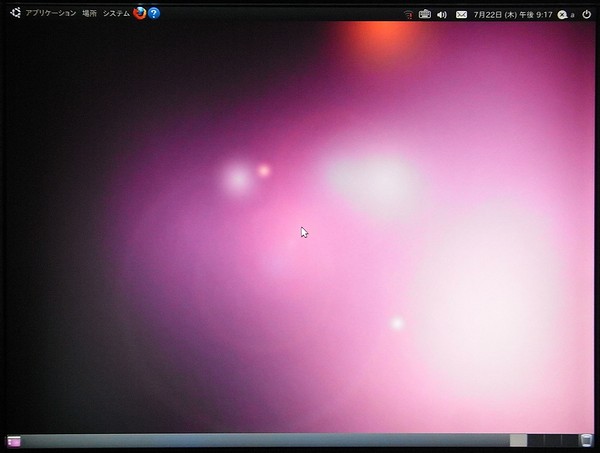
Task: Open the 場所 menu
Action: pyautogui.click(x=90, y=13)
